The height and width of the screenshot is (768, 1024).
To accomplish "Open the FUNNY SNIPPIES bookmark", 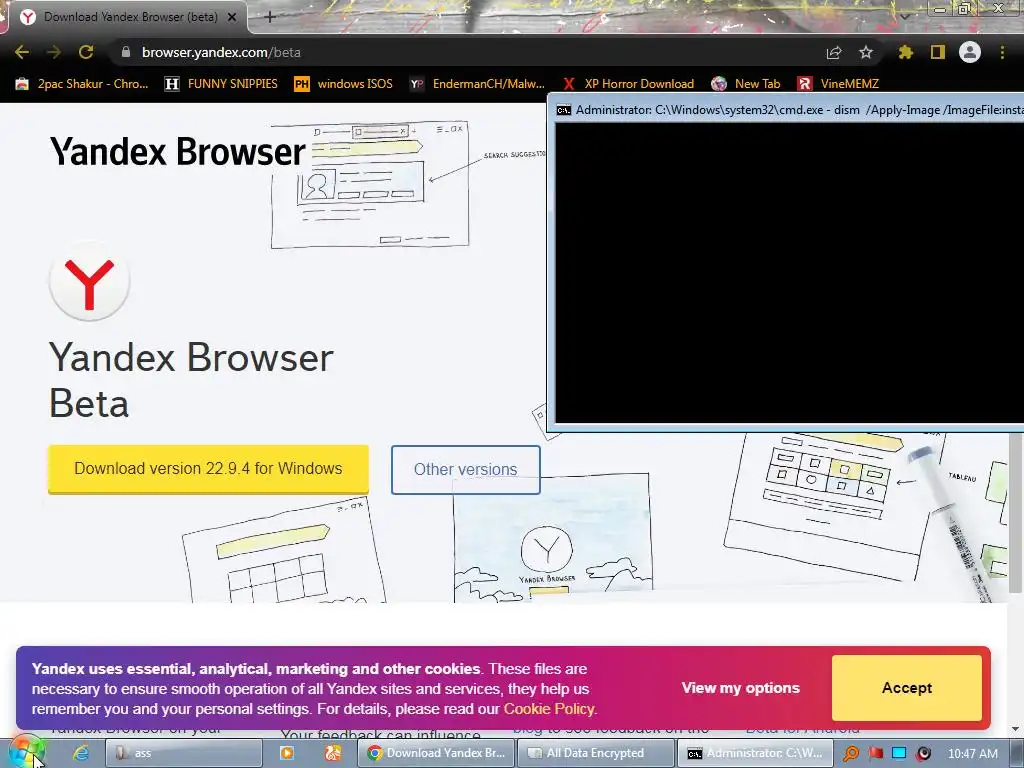I will 221,84.
